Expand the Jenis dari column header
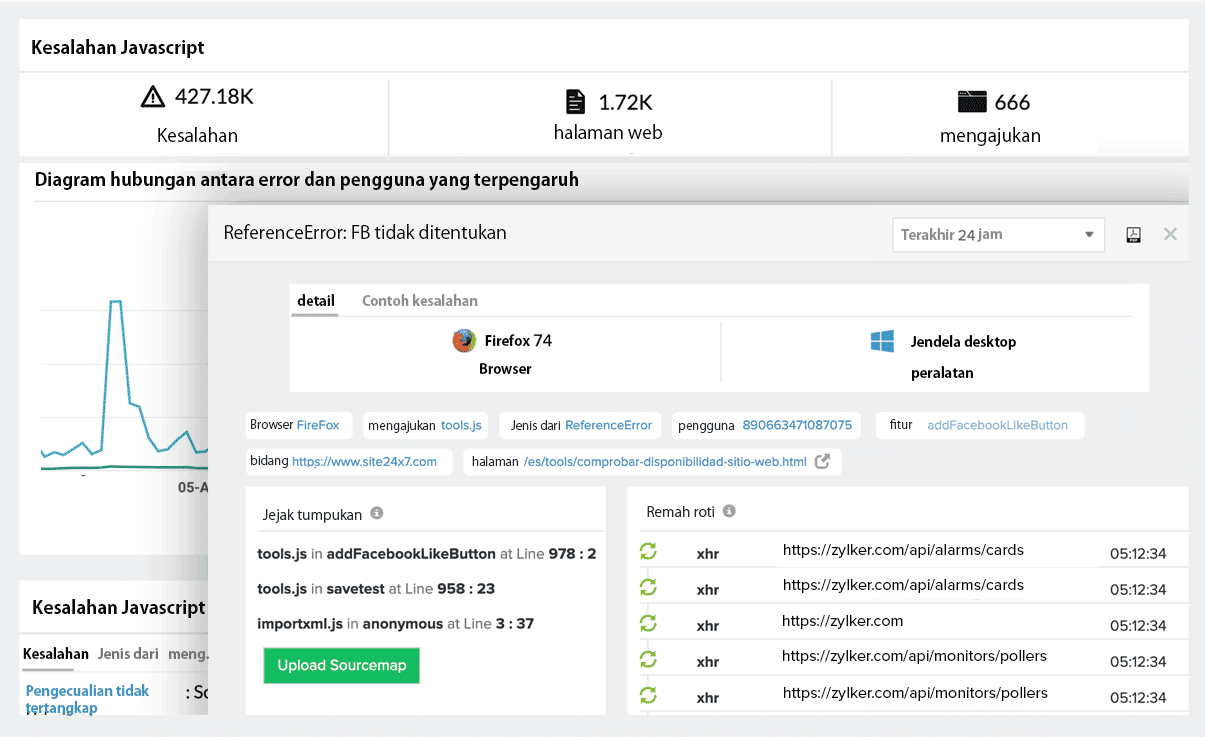Image resolution: width=1205 pixels, height=737 pixels. click(127, 653)
